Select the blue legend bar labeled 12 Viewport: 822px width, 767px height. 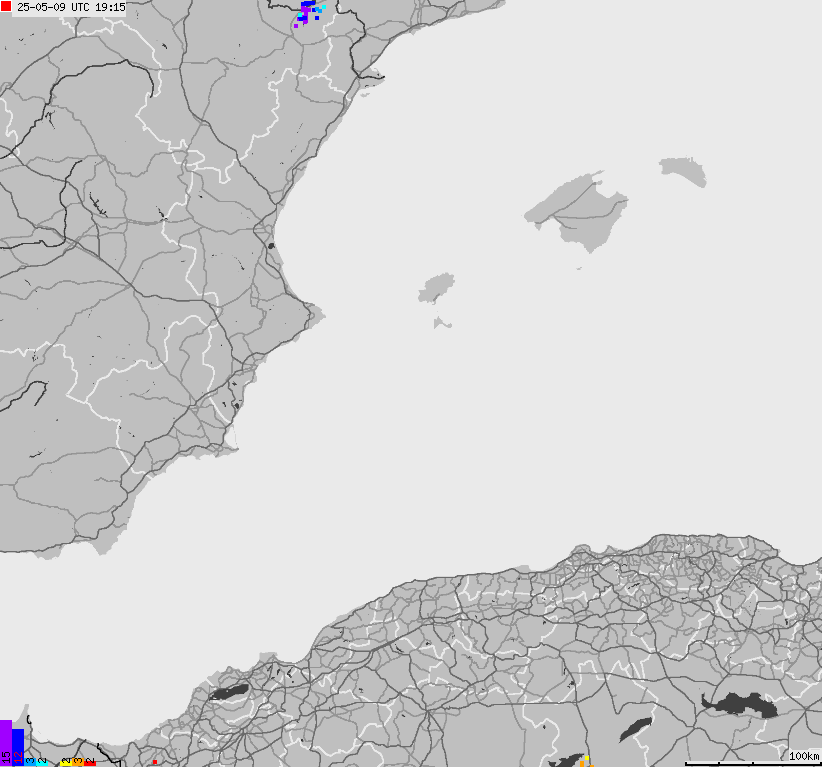tap(18, 748)
